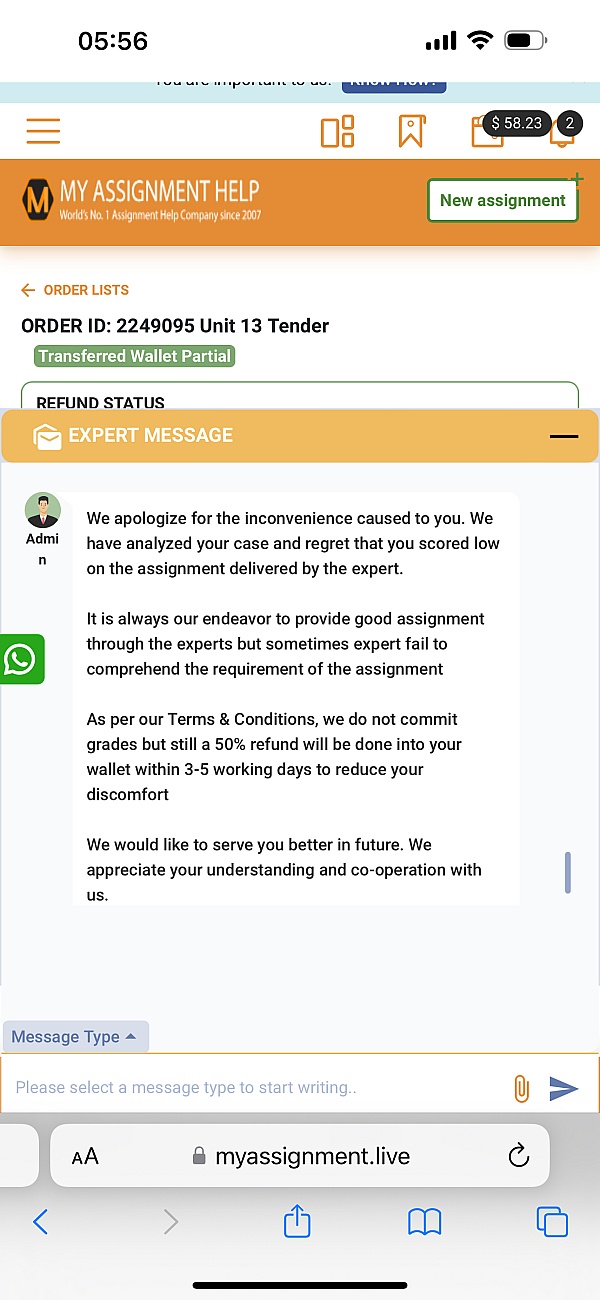Open wallet balance showing $58.23
The width and height of the screenshot is (600, 1300).
[x=516, y=124]
